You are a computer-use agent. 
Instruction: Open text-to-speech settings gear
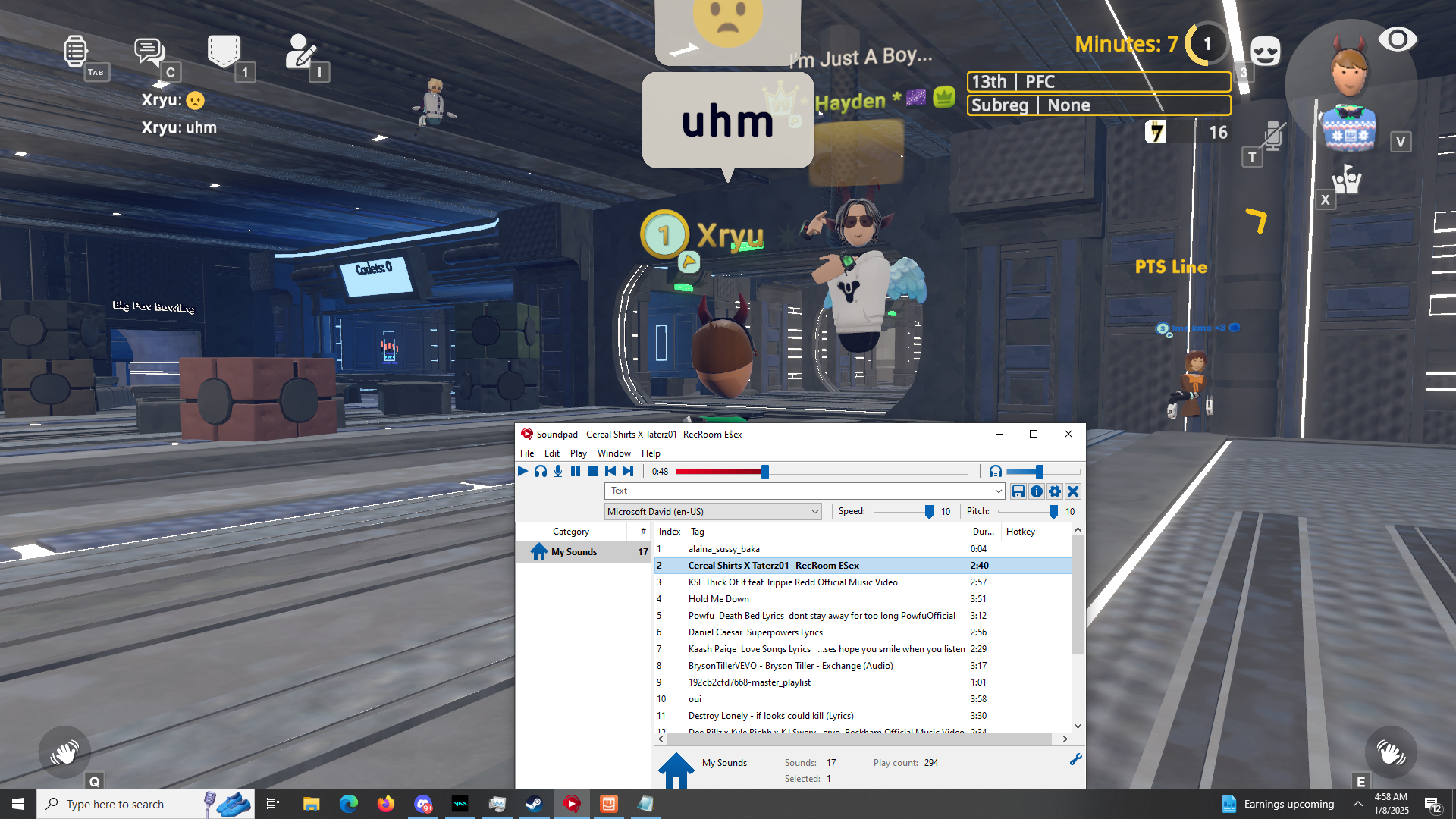pos(1055,491)
